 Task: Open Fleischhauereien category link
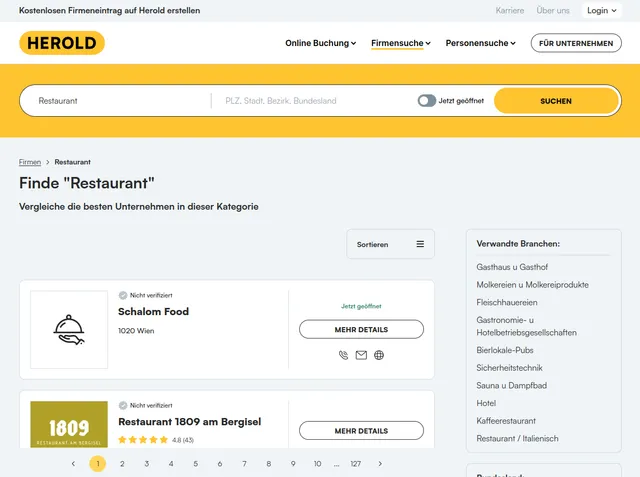click(x=507, y=302)
